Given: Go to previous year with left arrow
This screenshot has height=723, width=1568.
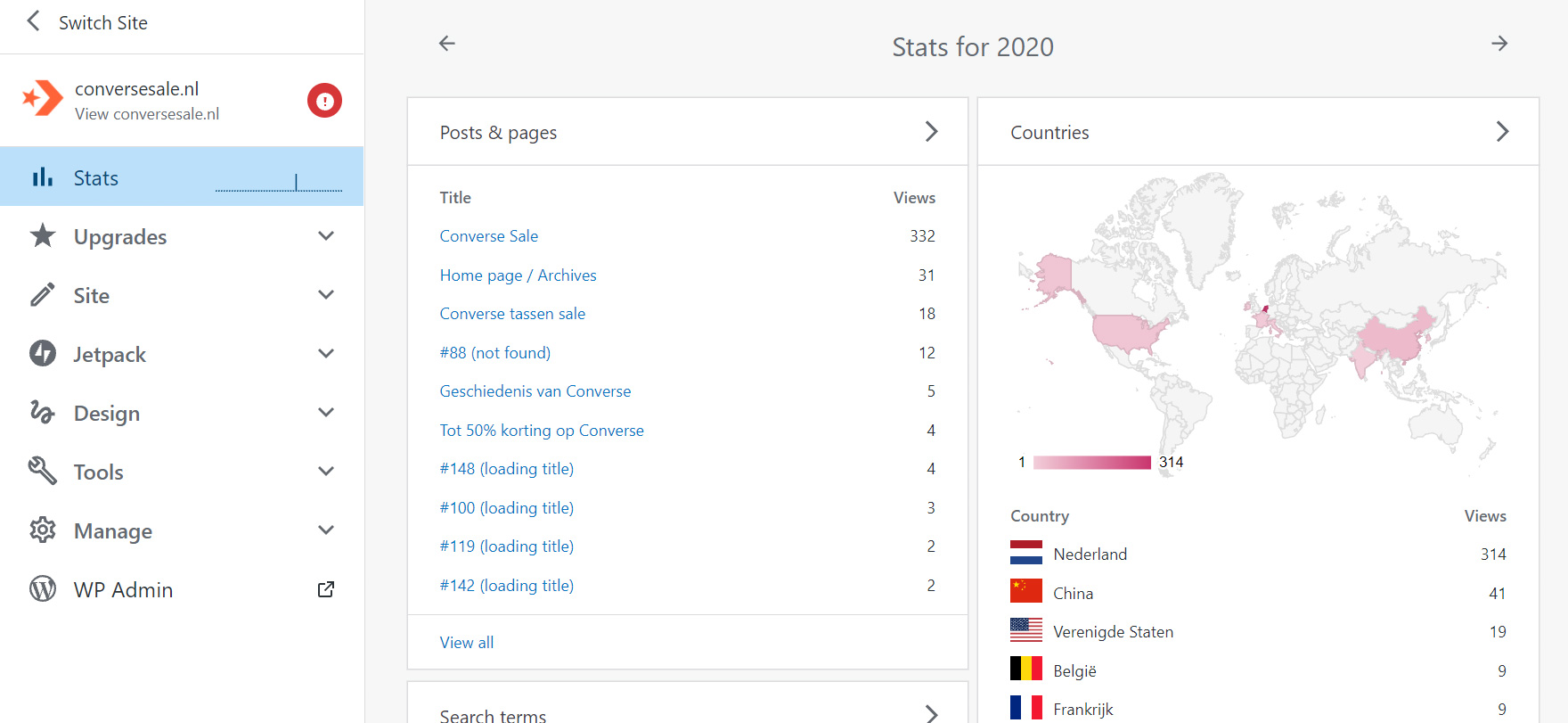Looking at the screenshot, I should coord(447,43).
